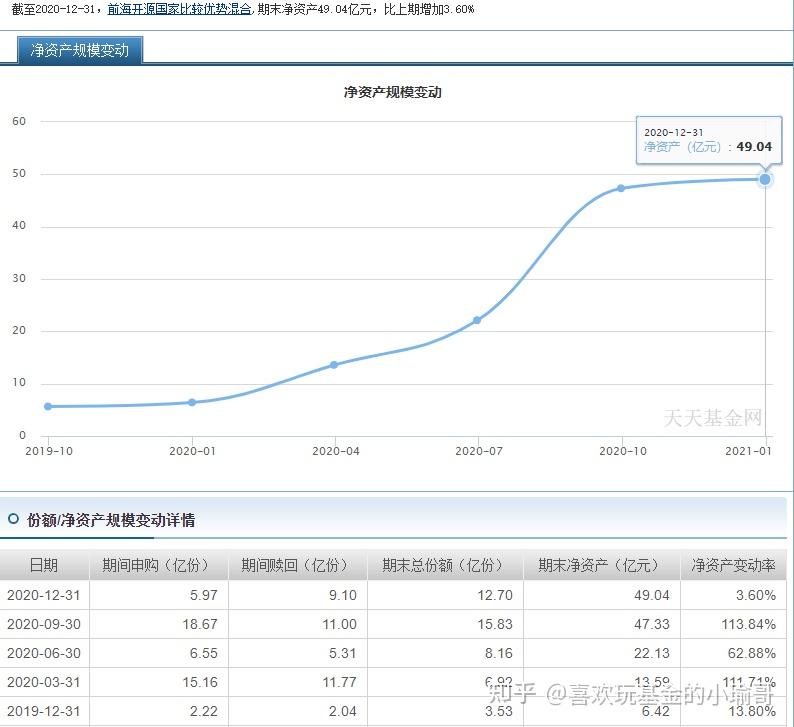The width and height of the screenshot is (794, 727).
Task: Click the 日期 column header
Action: [x=44, y=565]
